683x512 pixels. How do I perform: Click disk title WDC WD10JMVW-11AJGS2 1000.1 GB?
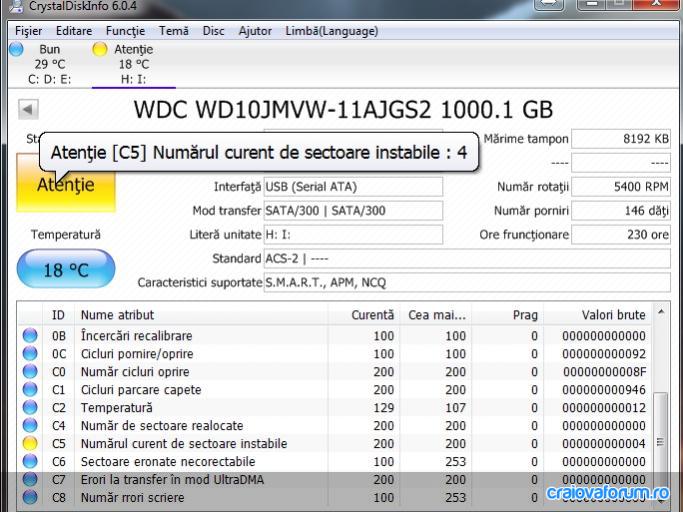[343, 109]
